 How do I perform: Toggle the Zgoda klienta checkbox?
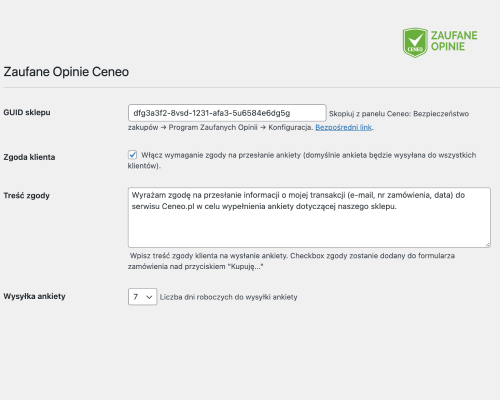(x=132, y=155)
